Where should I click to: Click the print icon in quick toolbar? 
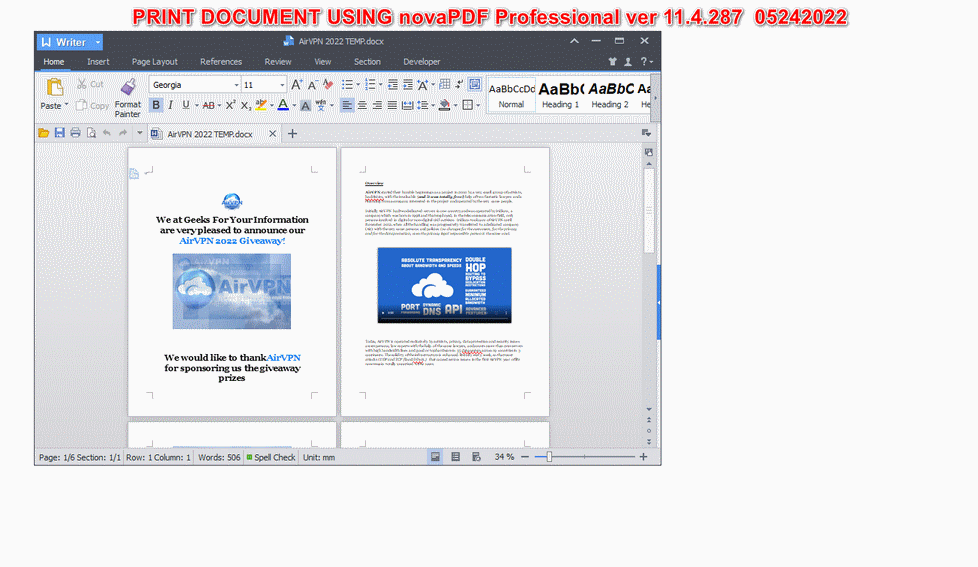(x=75, y=133)
